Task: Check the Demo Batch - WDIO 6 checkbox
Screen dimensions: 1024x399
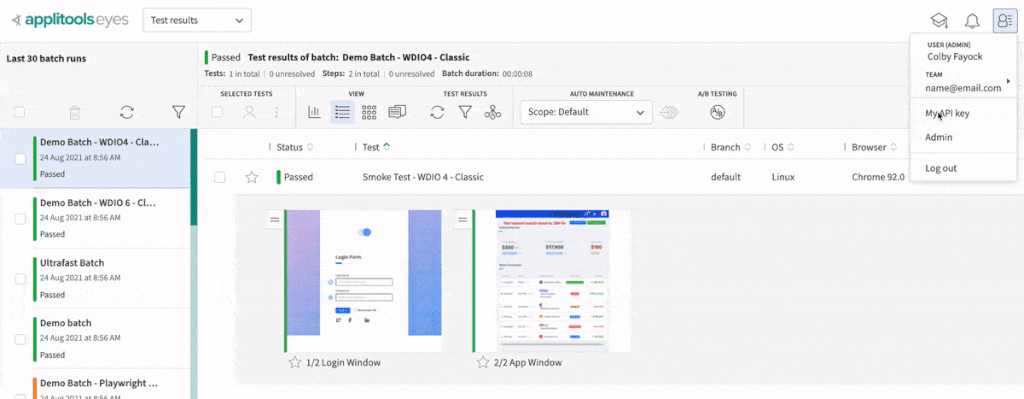Action: pyautogui.click(x=20, y=219)
